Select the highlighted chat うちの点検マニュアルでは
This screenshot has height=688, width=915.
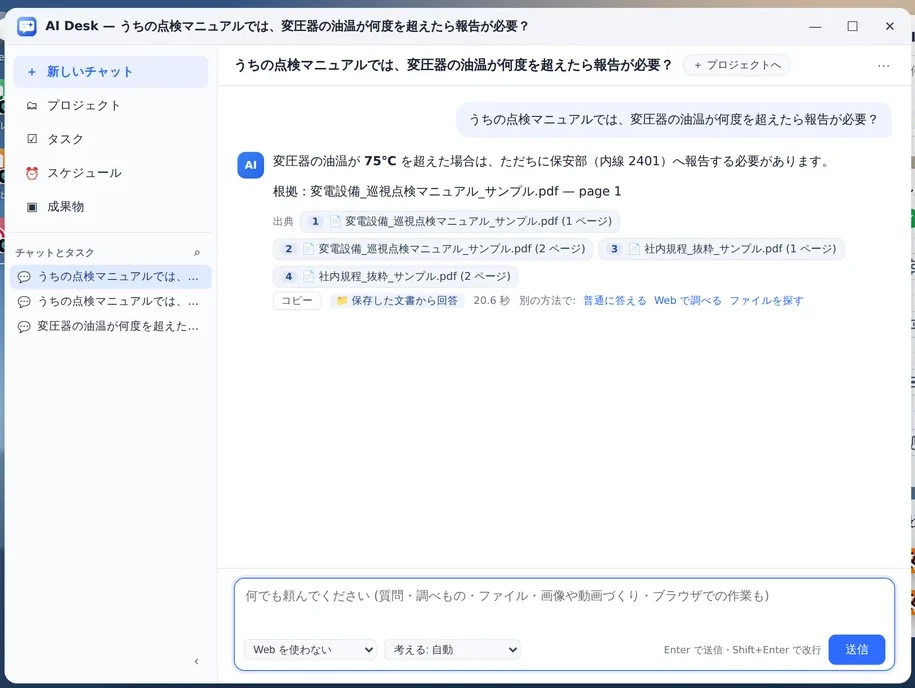[110, 277]
